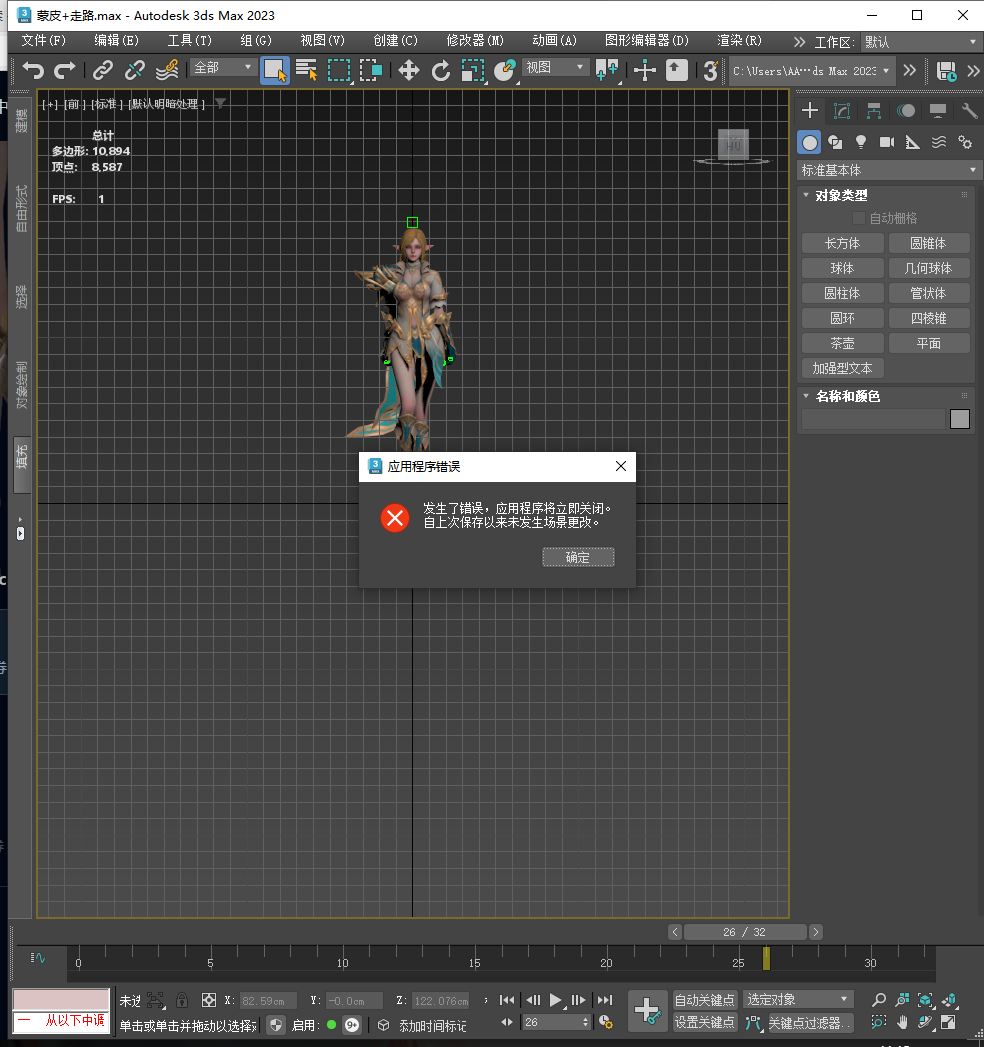This screenshot has width=984, height=1047.
Task: Toggle the 自动栅格 checkbox
Action: (858, 218)
